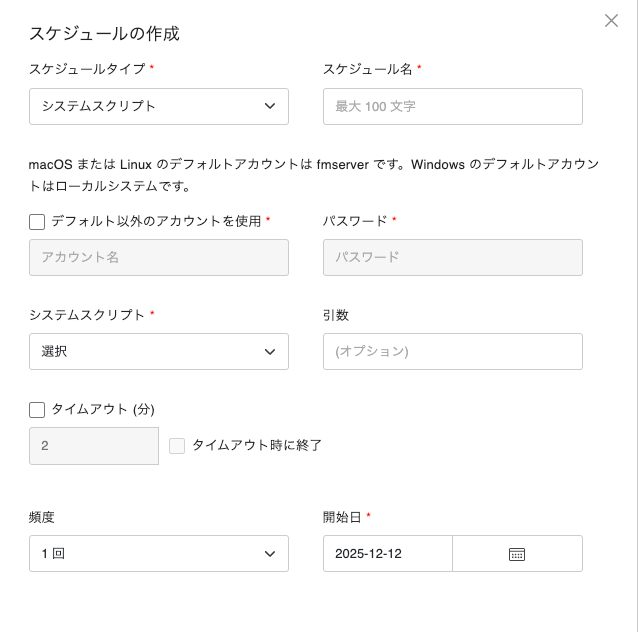Click the 2025-12-12 start date field
The width and height of the screenshot is (638, 632).
388,554
